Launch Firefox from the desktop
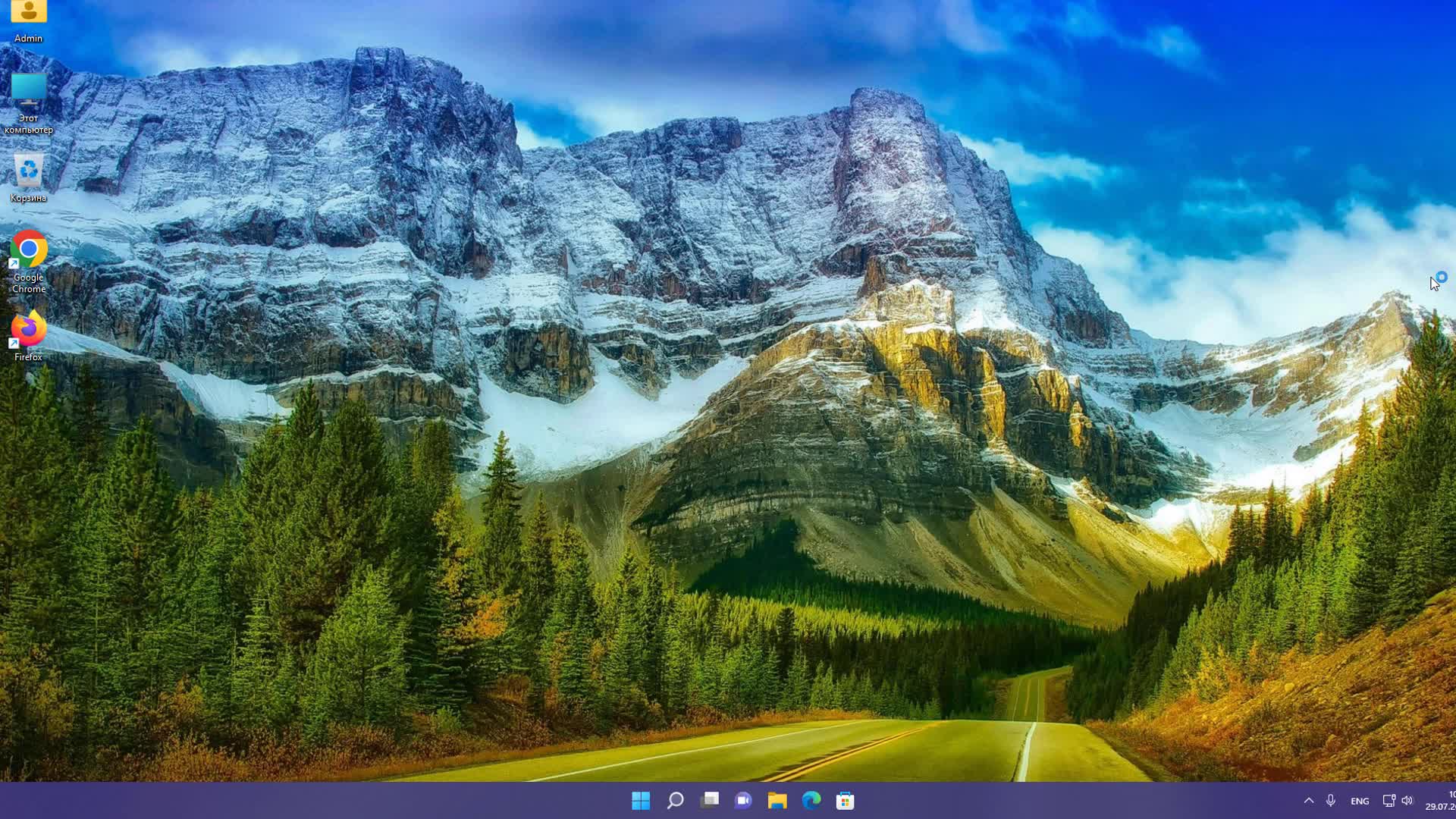 point(28,331)
